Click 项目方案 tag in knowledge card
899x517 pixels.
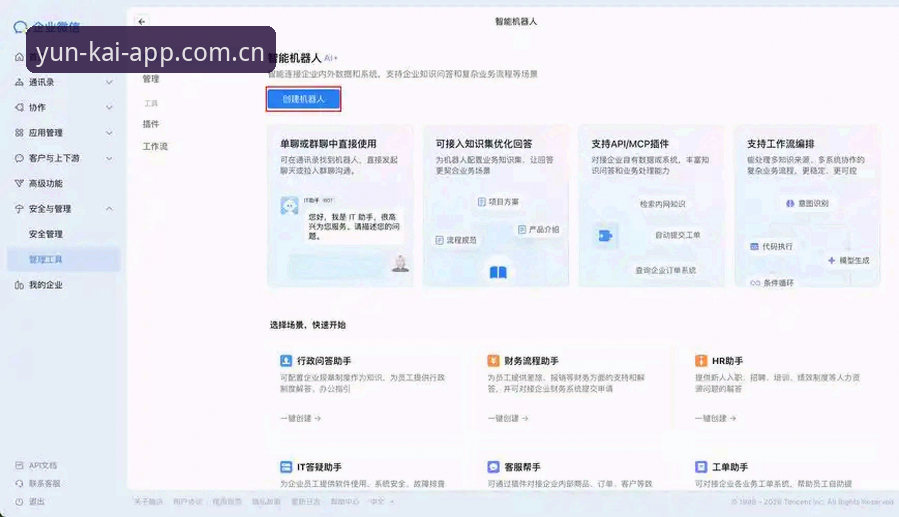[x=498, y=202]
